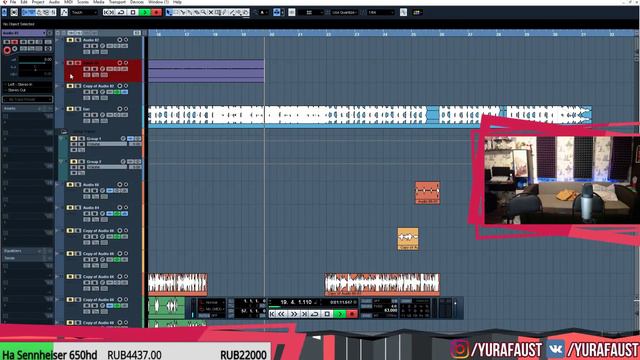Click Rewind in the floating transport panel

pyautogui.click(x=282, y=314)
